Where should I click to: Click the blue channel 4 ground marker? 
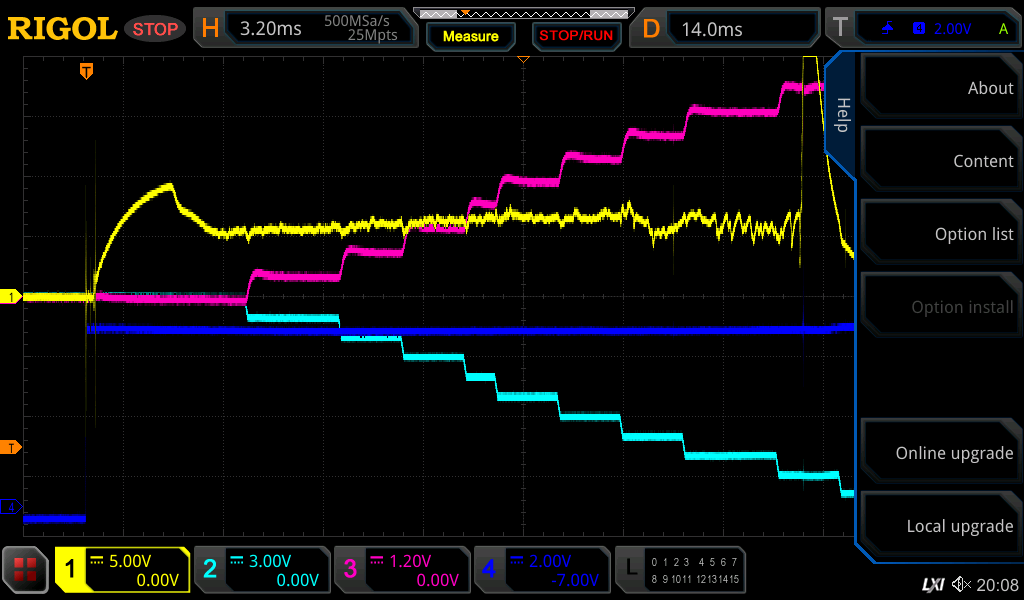click(12, 507)
